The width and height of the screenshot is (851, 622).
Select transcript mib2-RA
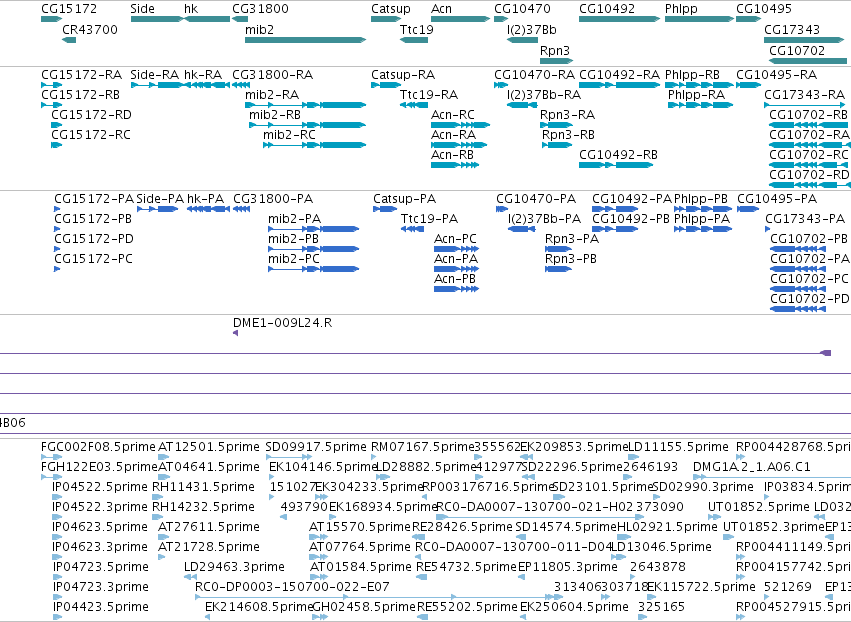click(x=306, y=105)
